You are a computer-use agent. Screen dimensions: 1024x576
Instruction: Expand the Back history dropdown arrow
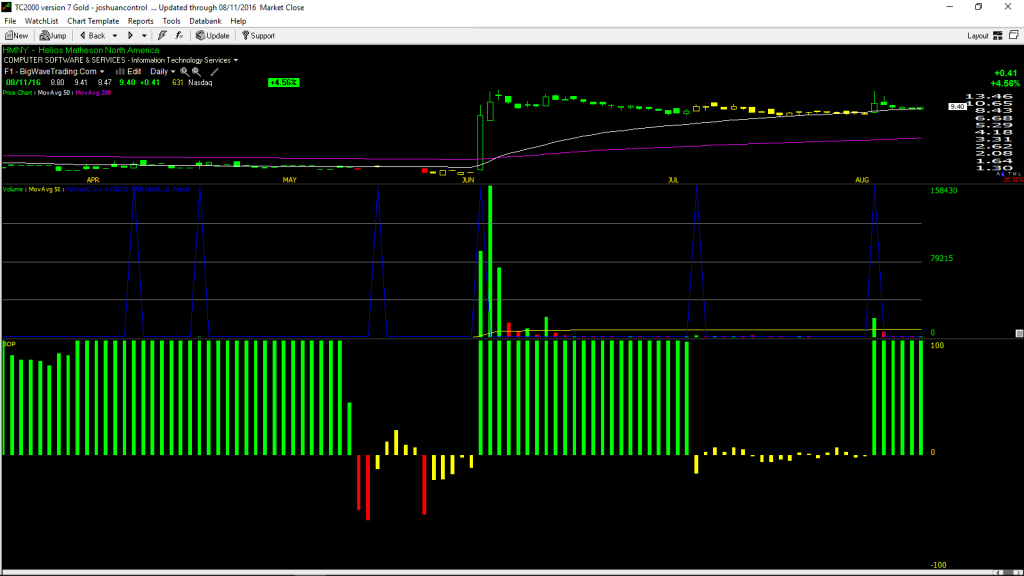pyautogui.click(x=115, y=36)
